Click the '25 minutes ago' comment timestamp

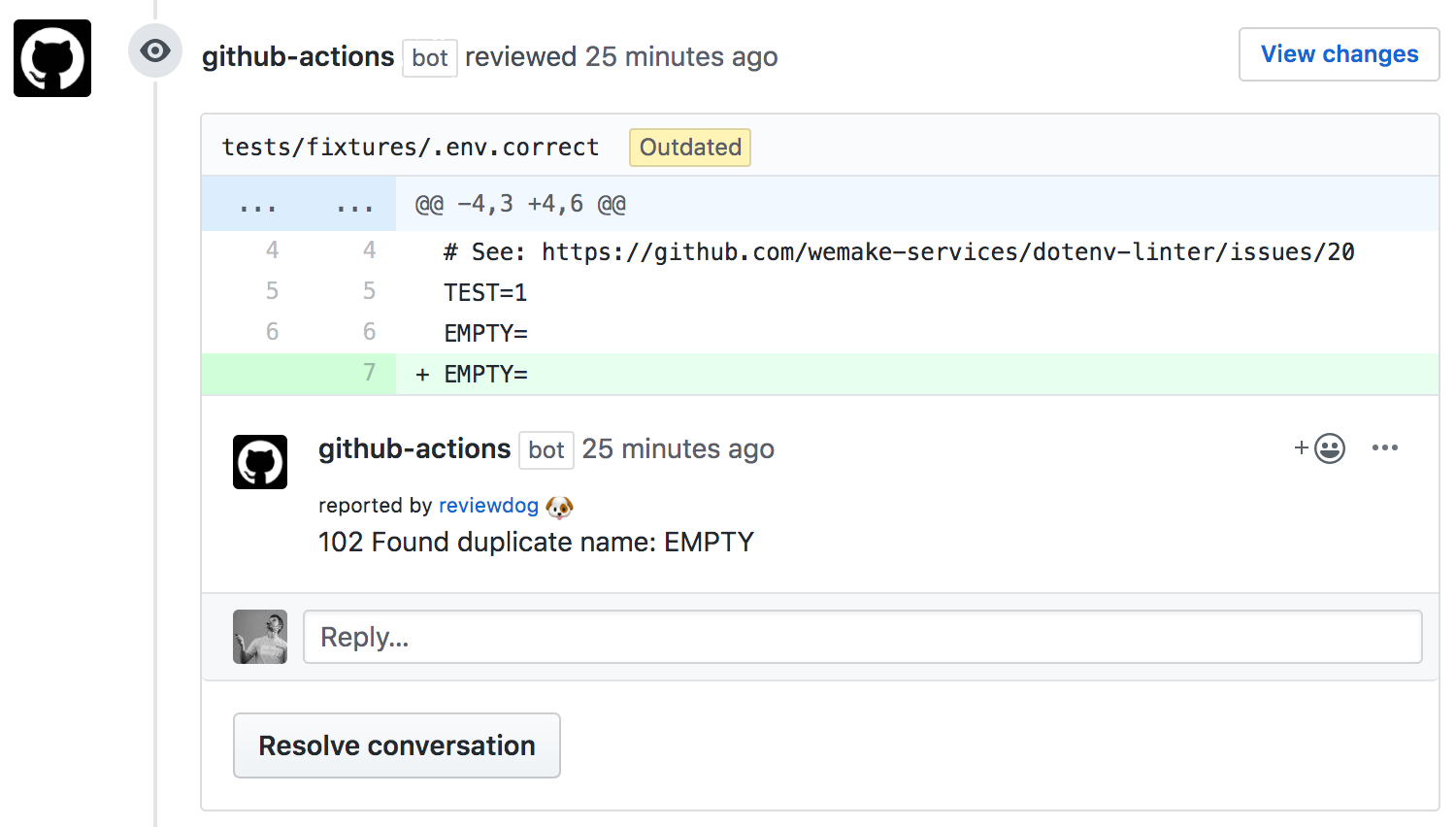tap(678, 449)
